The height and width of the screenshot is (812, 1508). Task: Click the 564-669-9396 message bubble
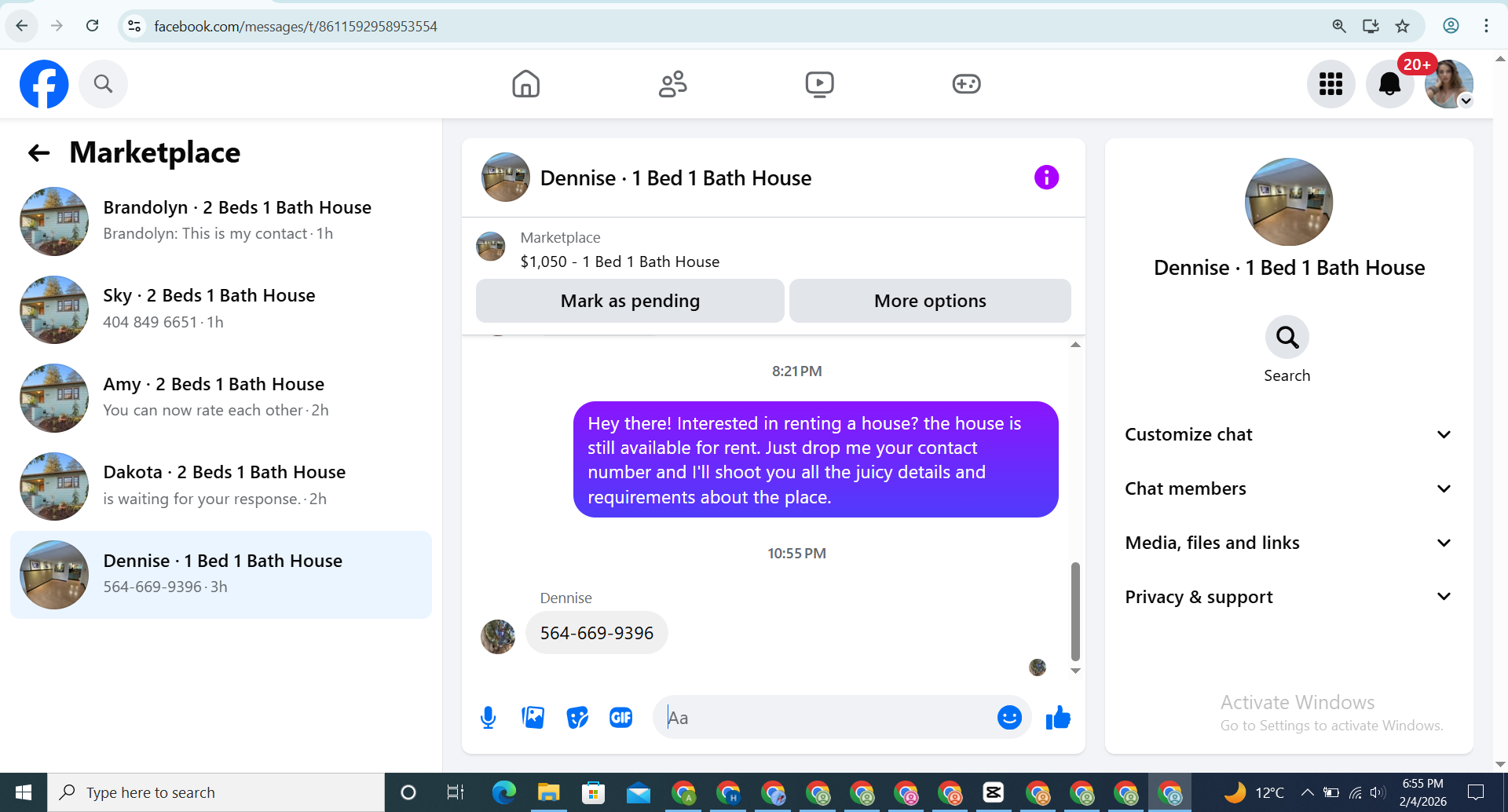tap(597, 633)
